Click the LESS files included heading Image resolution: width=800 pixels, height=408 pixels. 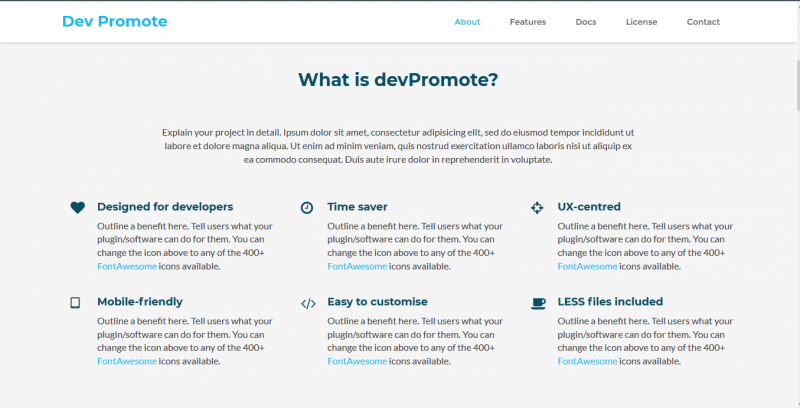pos(610,301)
